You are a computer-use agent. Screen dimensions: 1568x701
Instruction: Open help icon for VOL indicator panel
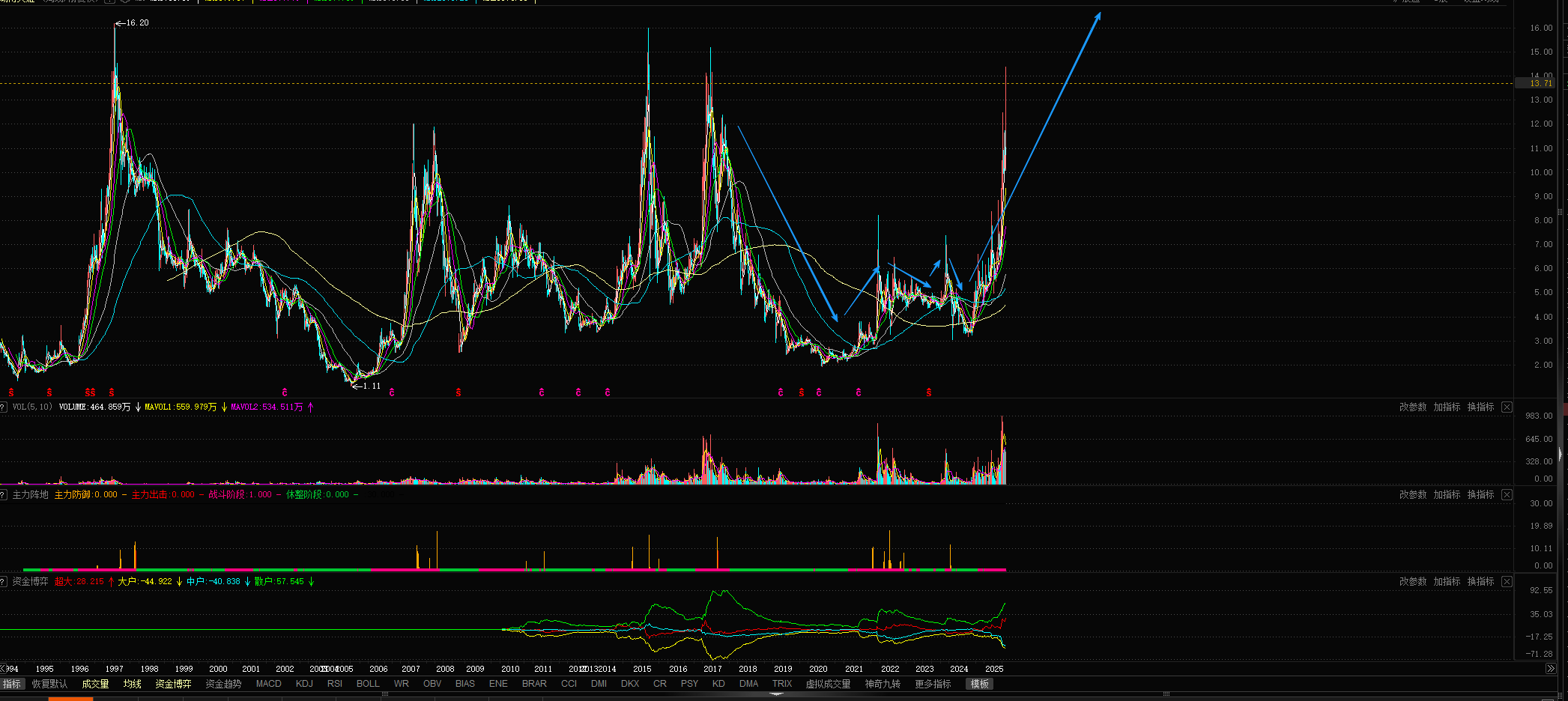tap(4, 407)
